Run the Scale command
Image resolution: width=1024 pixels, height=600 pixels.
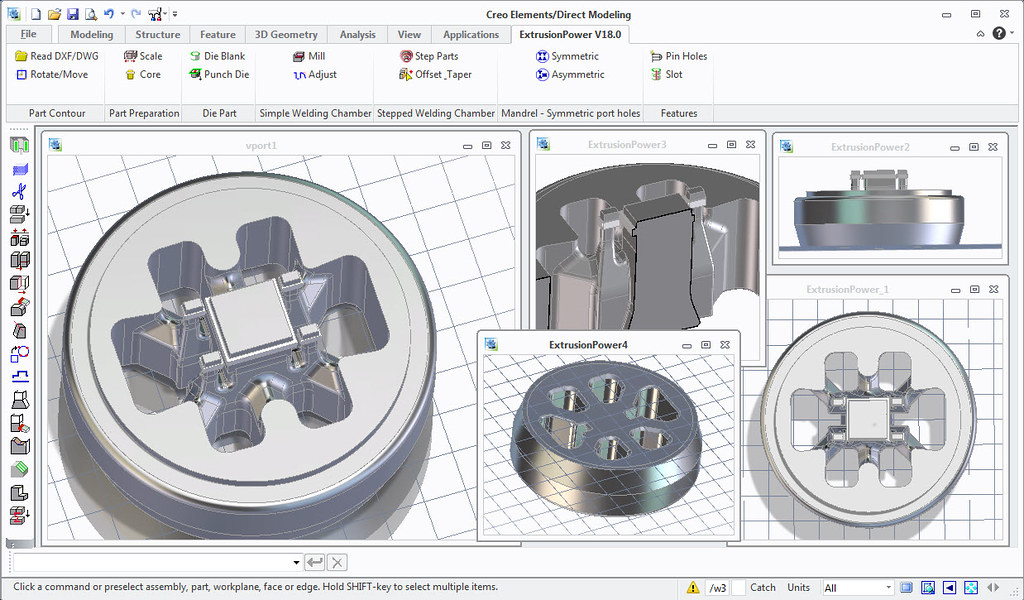click(x=143, y=56)
